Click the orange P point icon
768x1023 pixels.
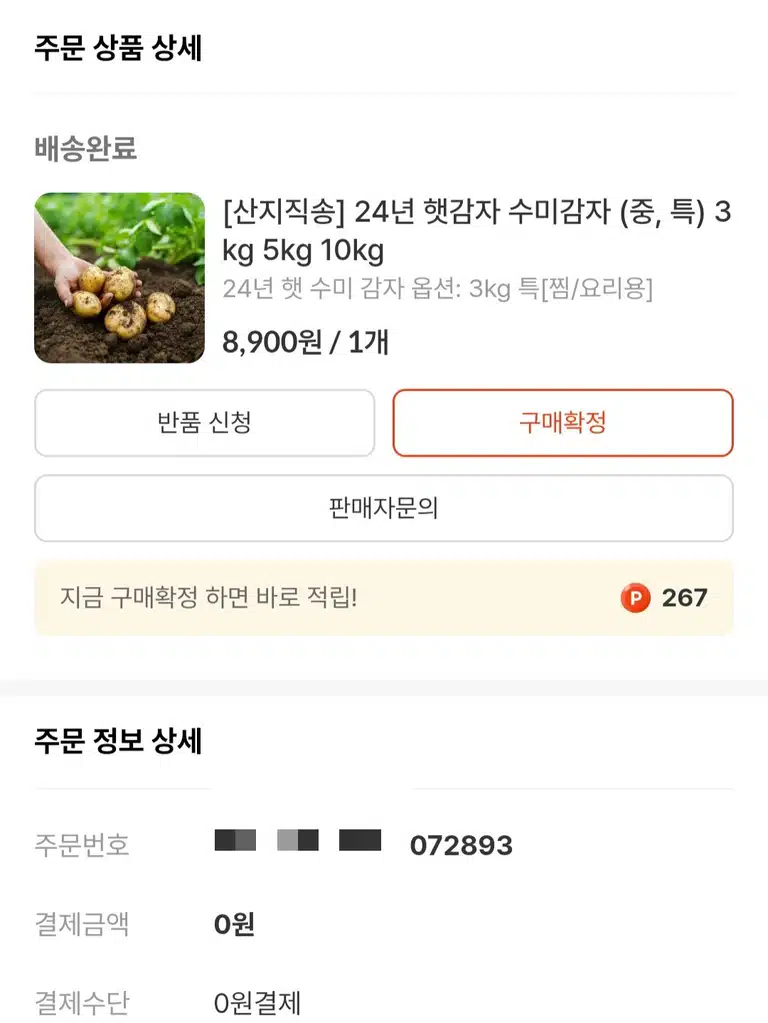(x=635, y=598)
